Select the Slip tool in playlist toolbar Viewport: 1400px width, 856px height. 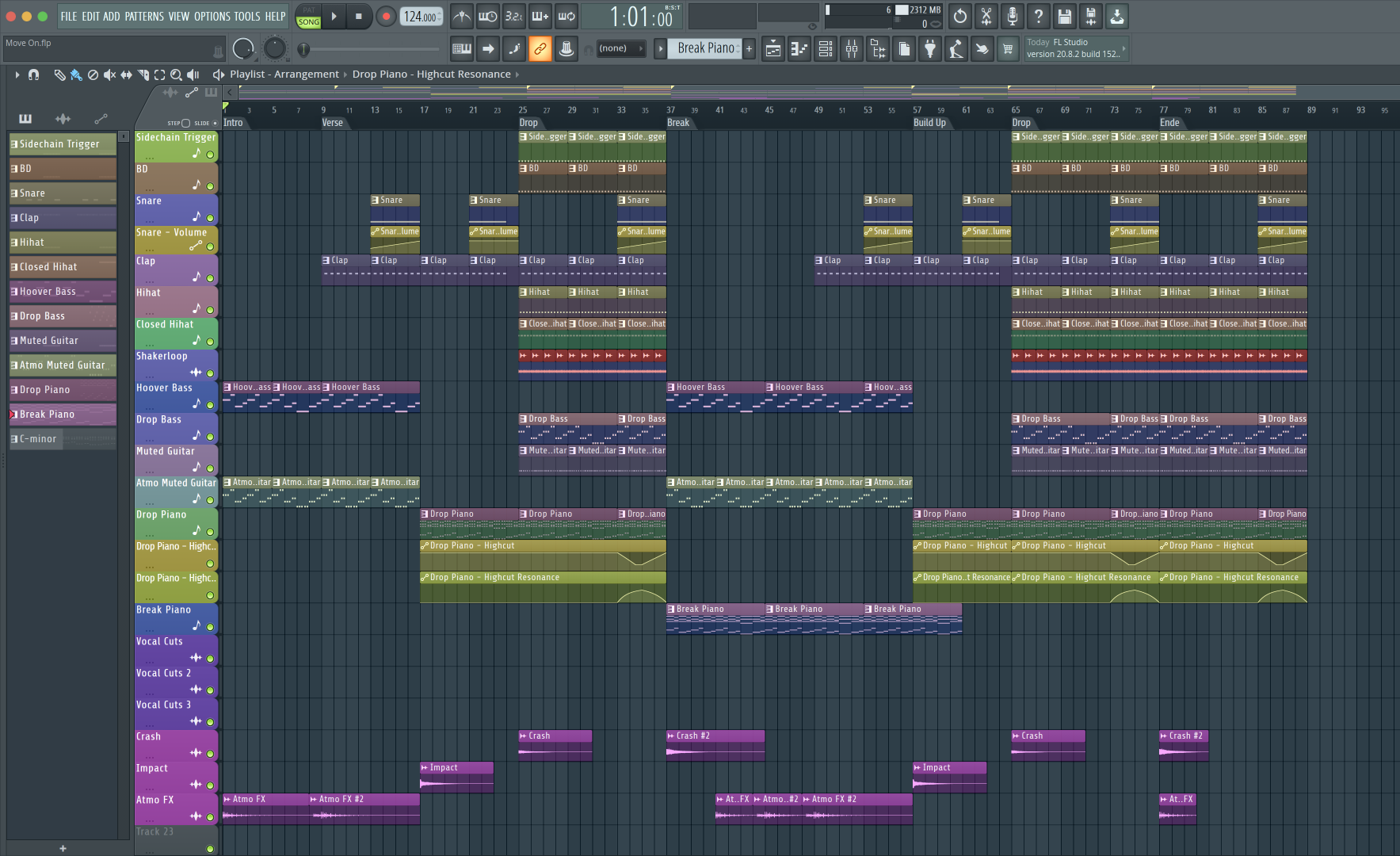(126, 75)
